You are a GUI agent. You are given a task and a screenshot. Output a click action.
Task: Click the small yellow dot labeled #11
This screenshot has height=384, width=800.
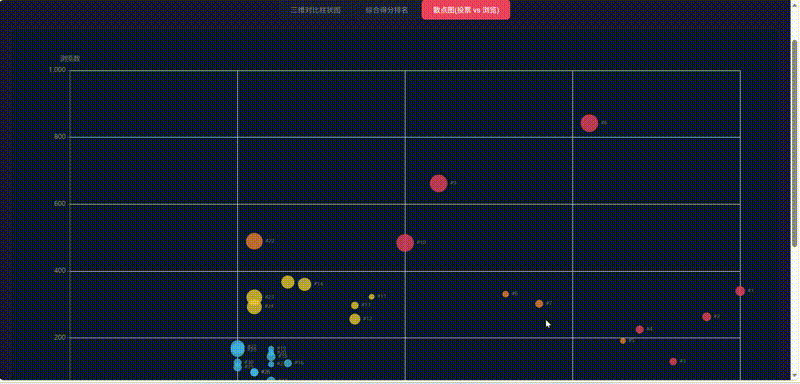point(371,297)
